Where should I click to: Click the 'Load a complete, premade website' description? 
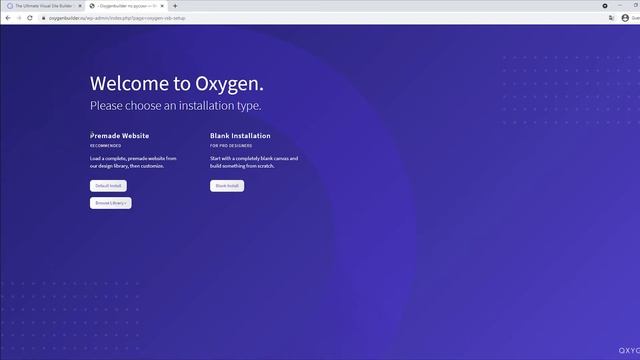tap(133, 162)
